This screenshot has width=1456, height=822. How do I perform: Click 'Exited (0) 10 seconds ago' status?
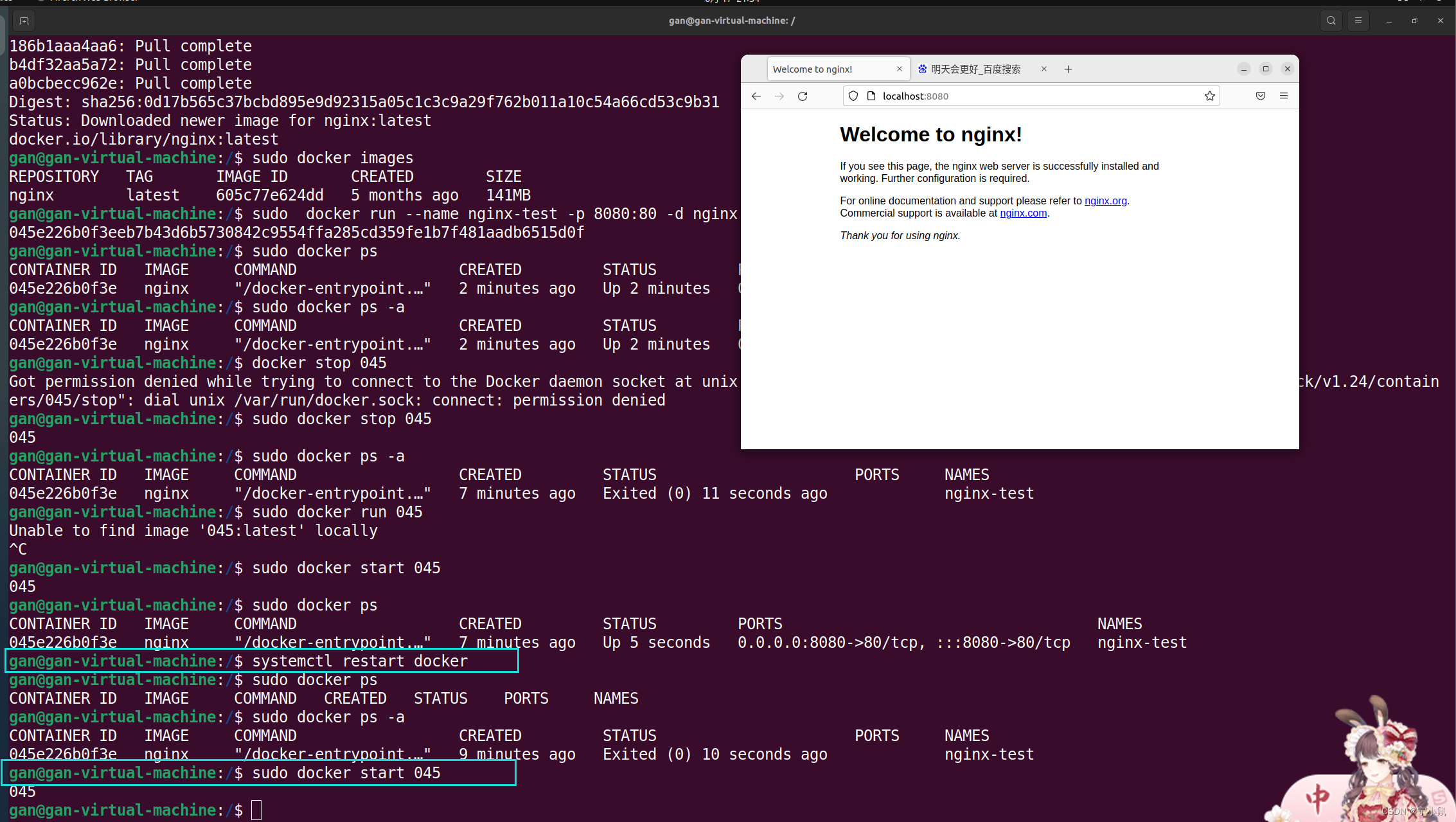(715, 754)
